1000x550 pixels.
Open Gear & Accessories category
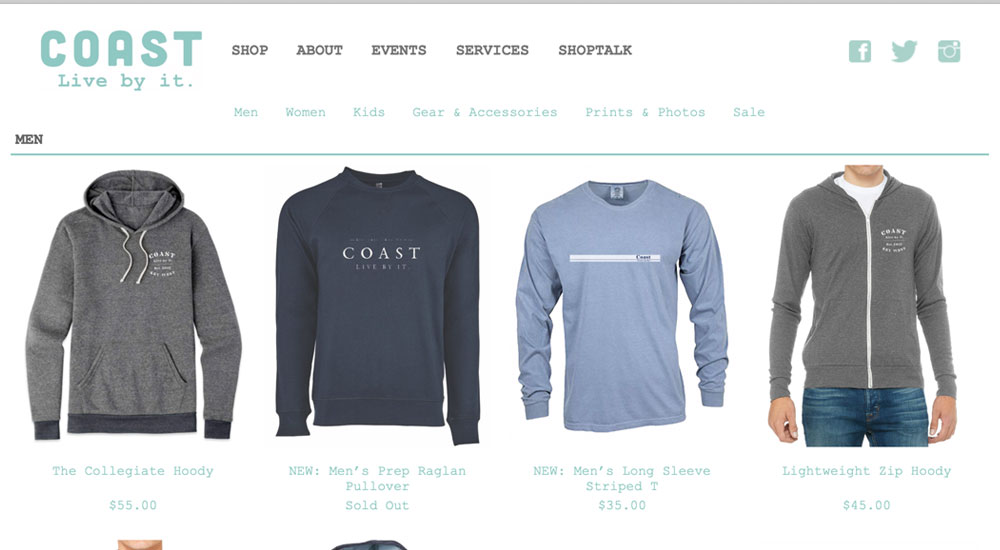[x=485, y=112]
